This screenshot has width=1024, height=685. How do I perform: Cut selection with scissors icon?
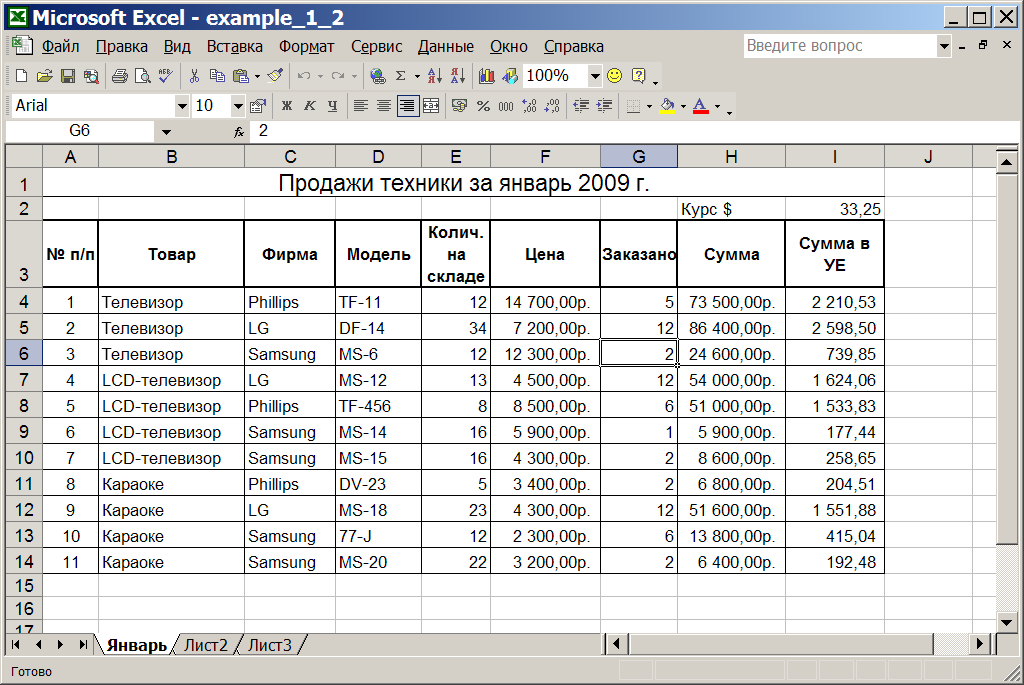pyautogui.click(x=194, y=76)
